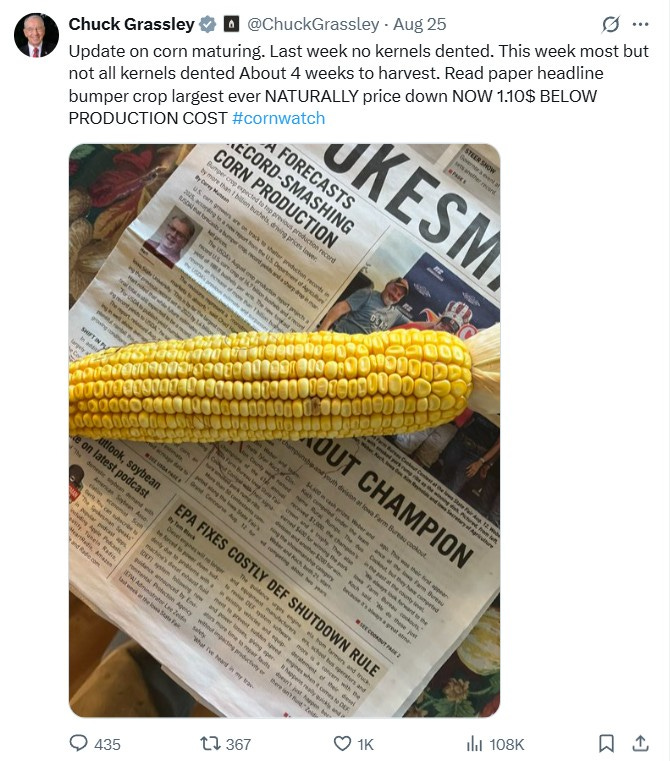Screen dimensions: 670x761
Task: Click the Chuck Grassley display name
Action: 131,24
